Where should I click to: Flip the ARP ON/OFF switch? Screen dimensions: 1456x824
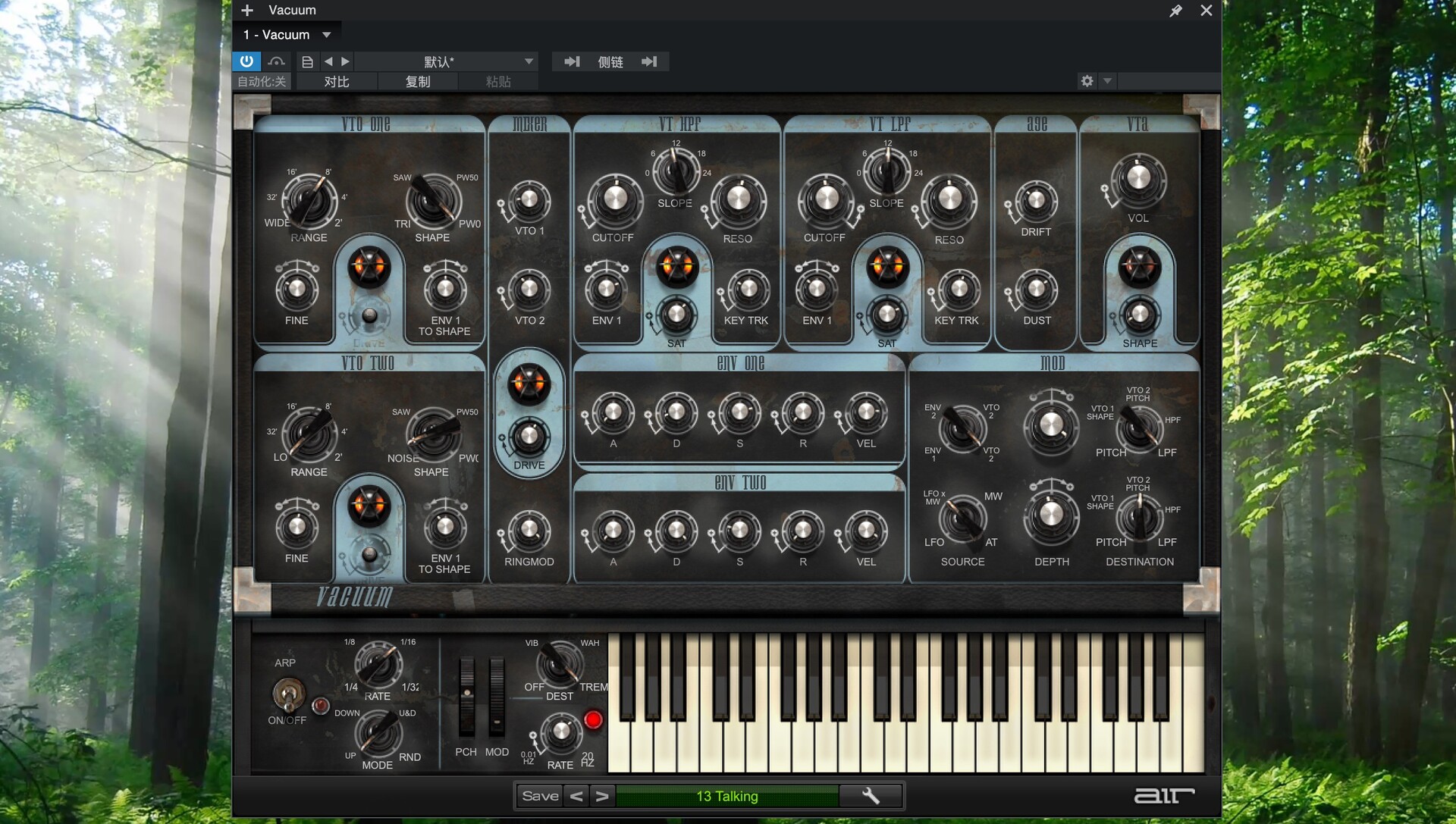287,692
